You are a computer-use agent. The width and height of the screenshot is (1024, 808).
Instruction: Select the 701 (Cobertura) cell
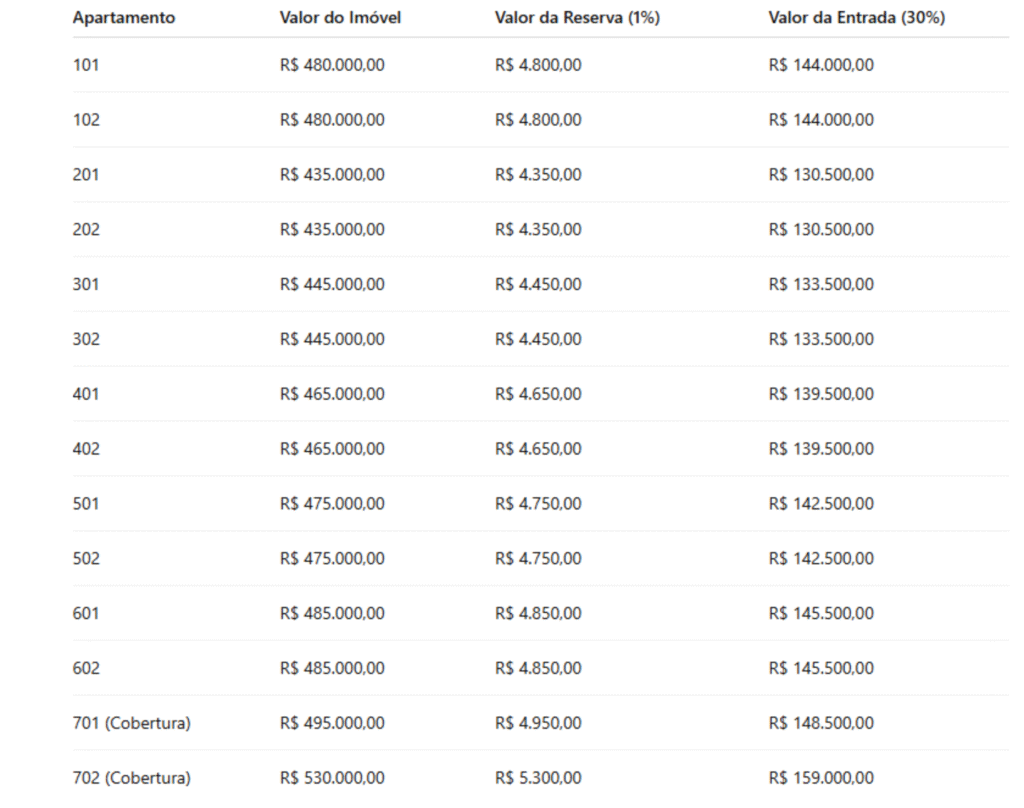tap(132, 723)
